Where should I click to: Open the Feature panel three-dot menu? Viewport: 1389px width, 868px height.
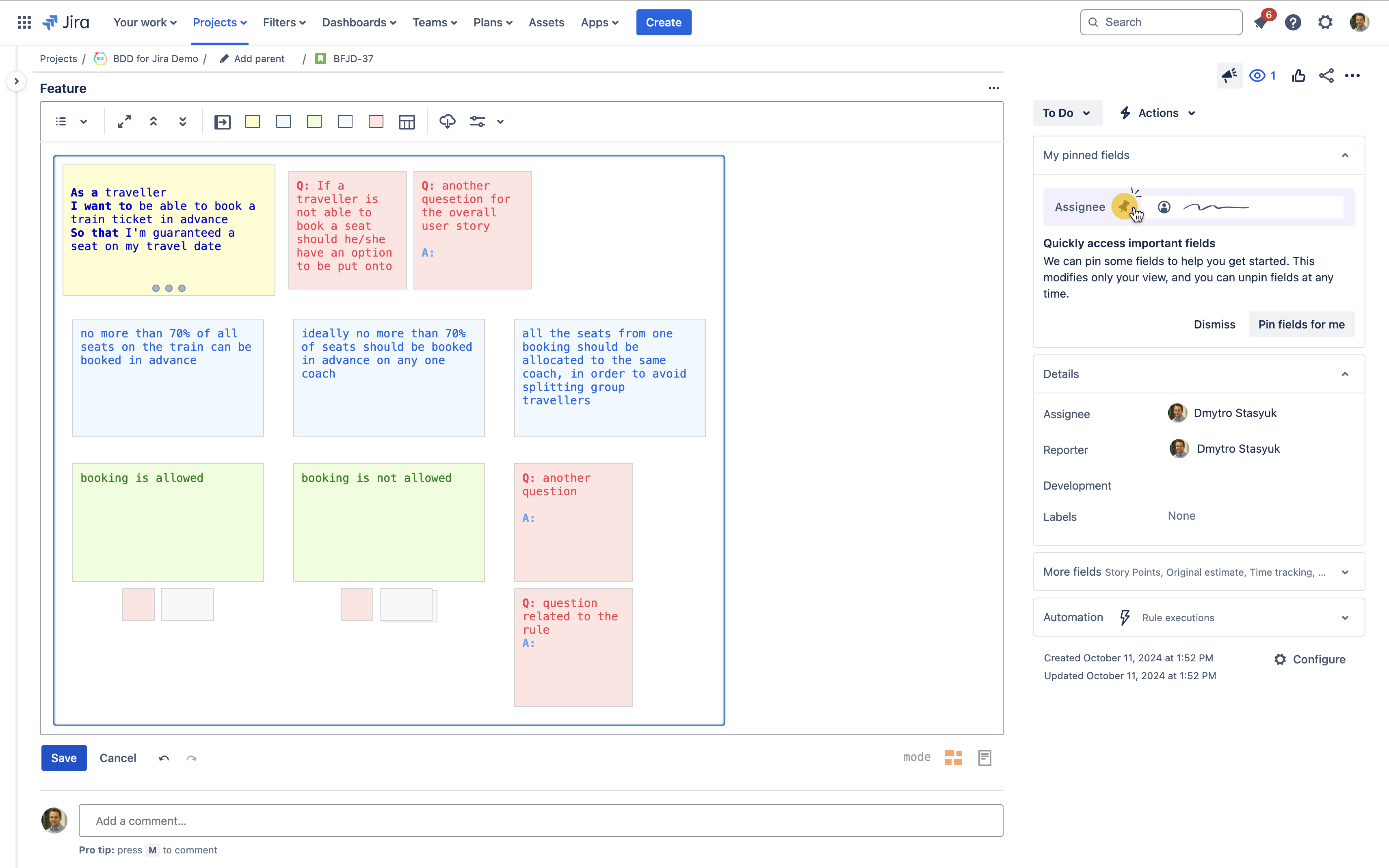point(994,89)
